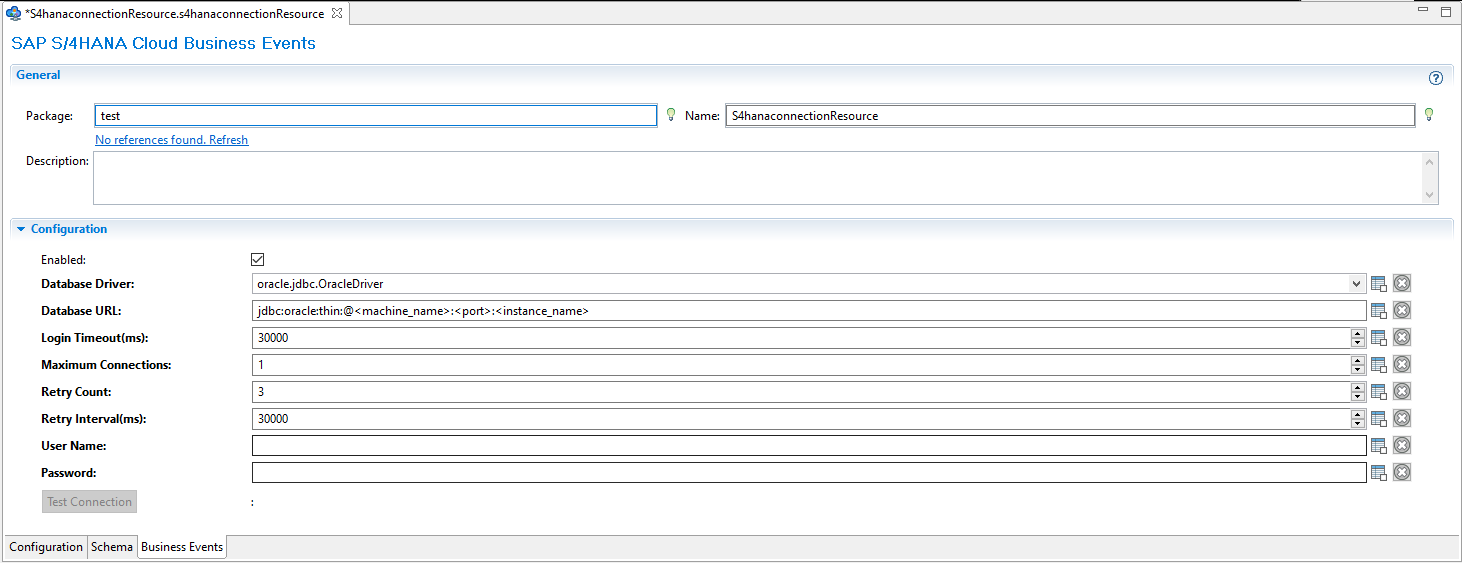Click module property icon for Login Timeout
This screenshot has width=1462, height=563.
pos(1379,338)
